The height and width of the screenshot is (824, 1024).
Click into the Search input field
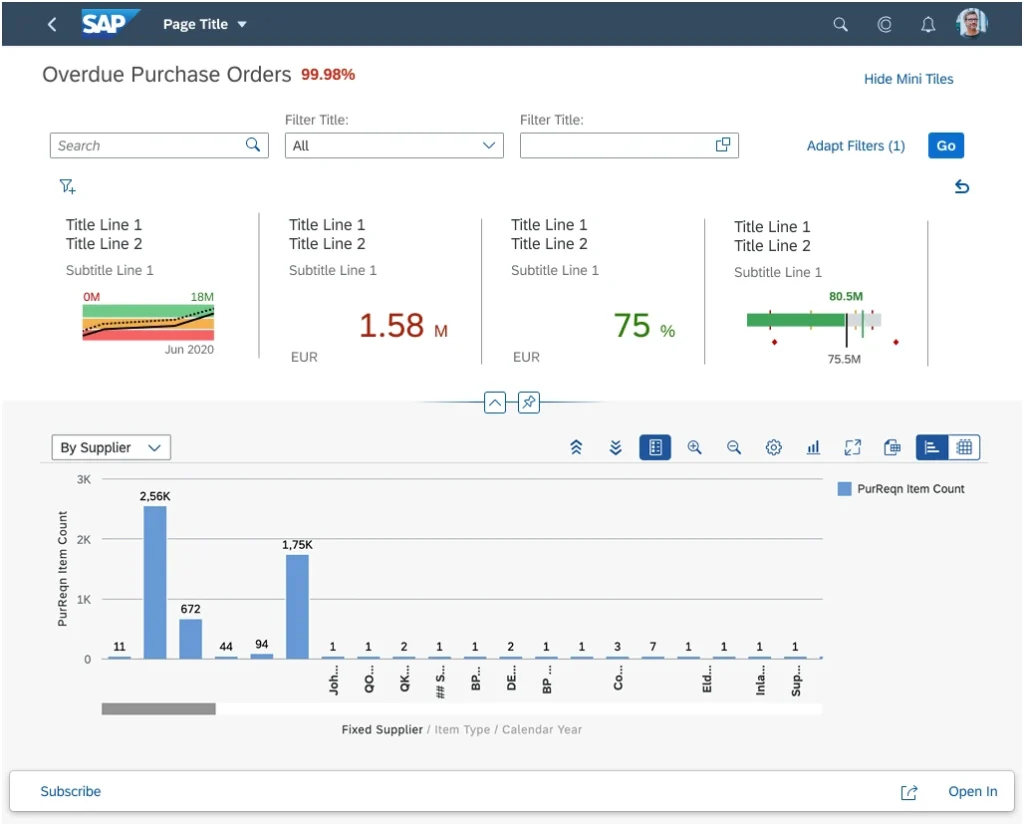tap(148, 146)
